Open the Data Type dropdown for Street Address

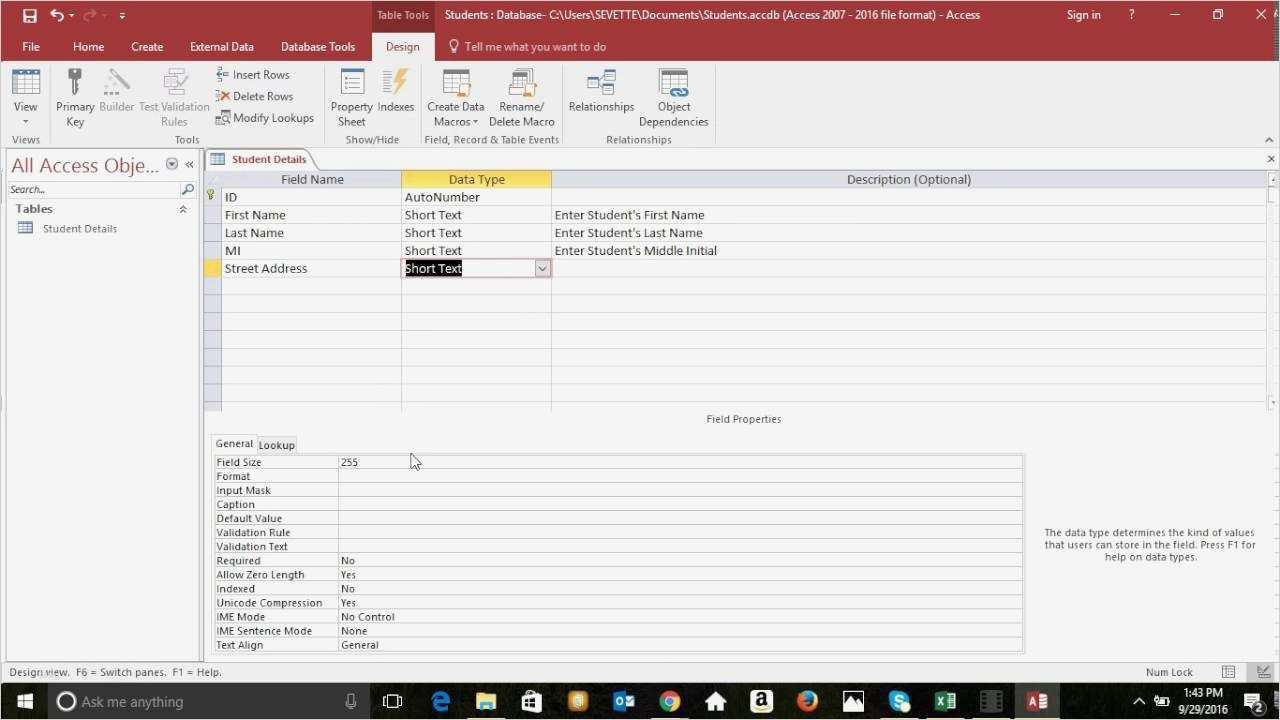[x=541, y=268]
